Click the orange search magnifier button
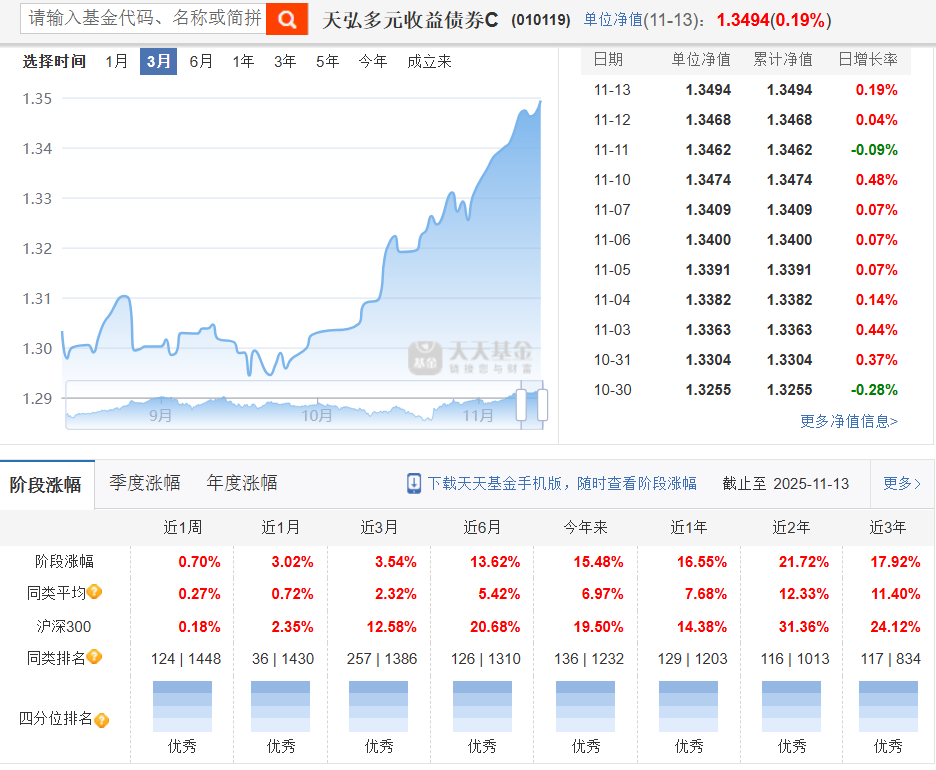 pos(287,19)
